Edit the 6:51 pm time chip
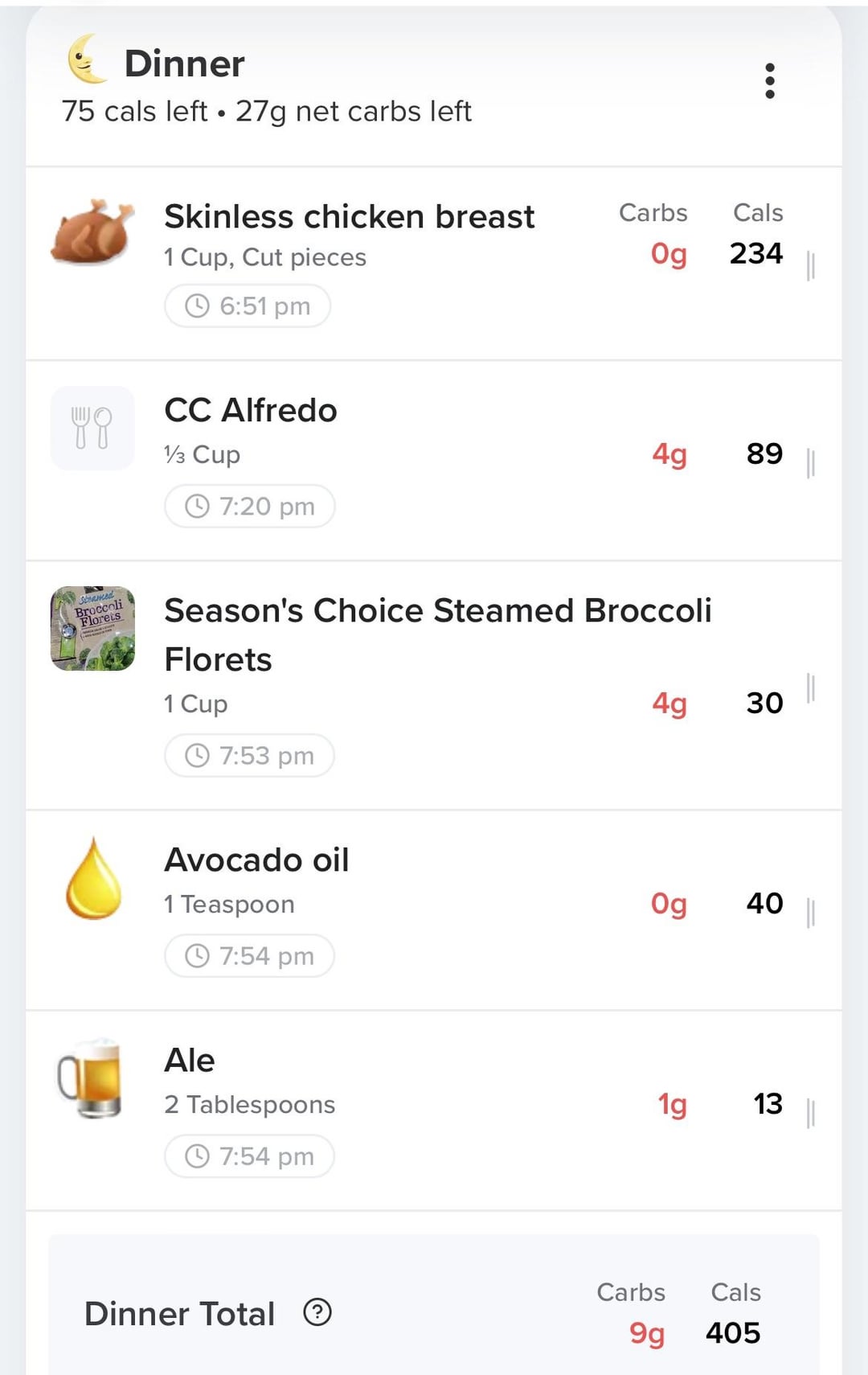This screenshot has width=868, height=1375. [248, 306]
